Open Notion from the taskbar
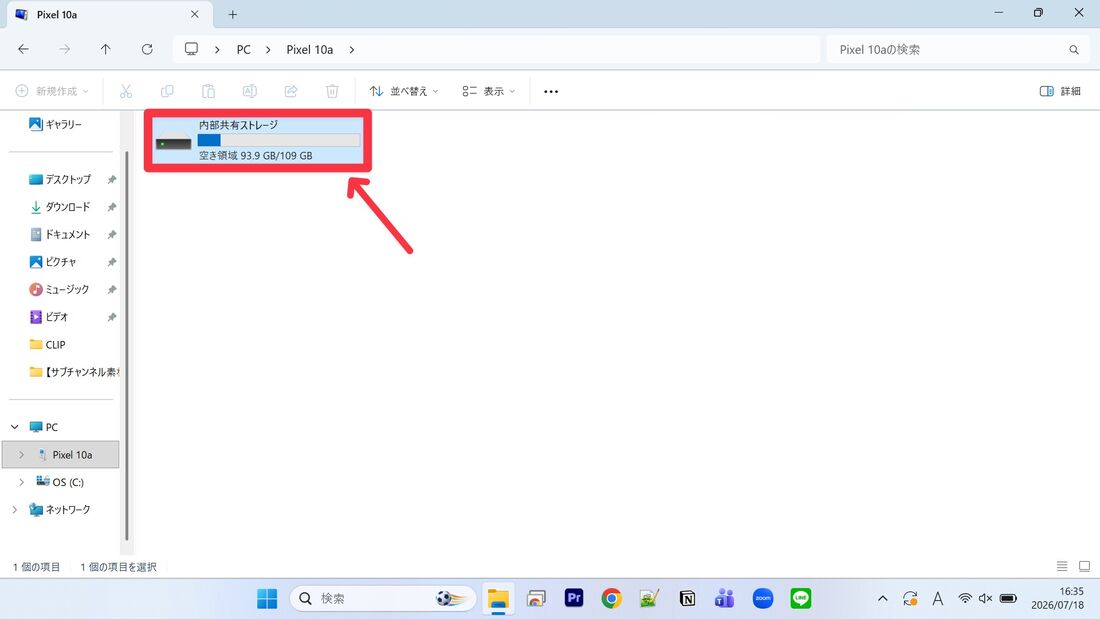1100x619 pixels. [x=688, y=598]
